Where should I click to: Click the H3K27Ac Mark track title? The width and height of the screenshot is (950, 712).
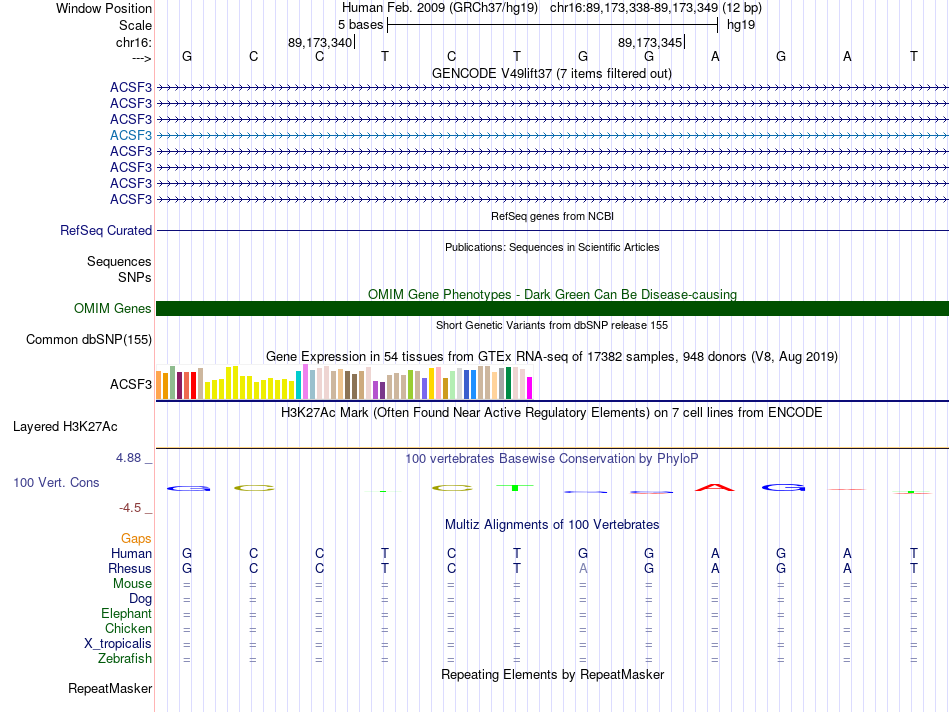click(552, 413)
